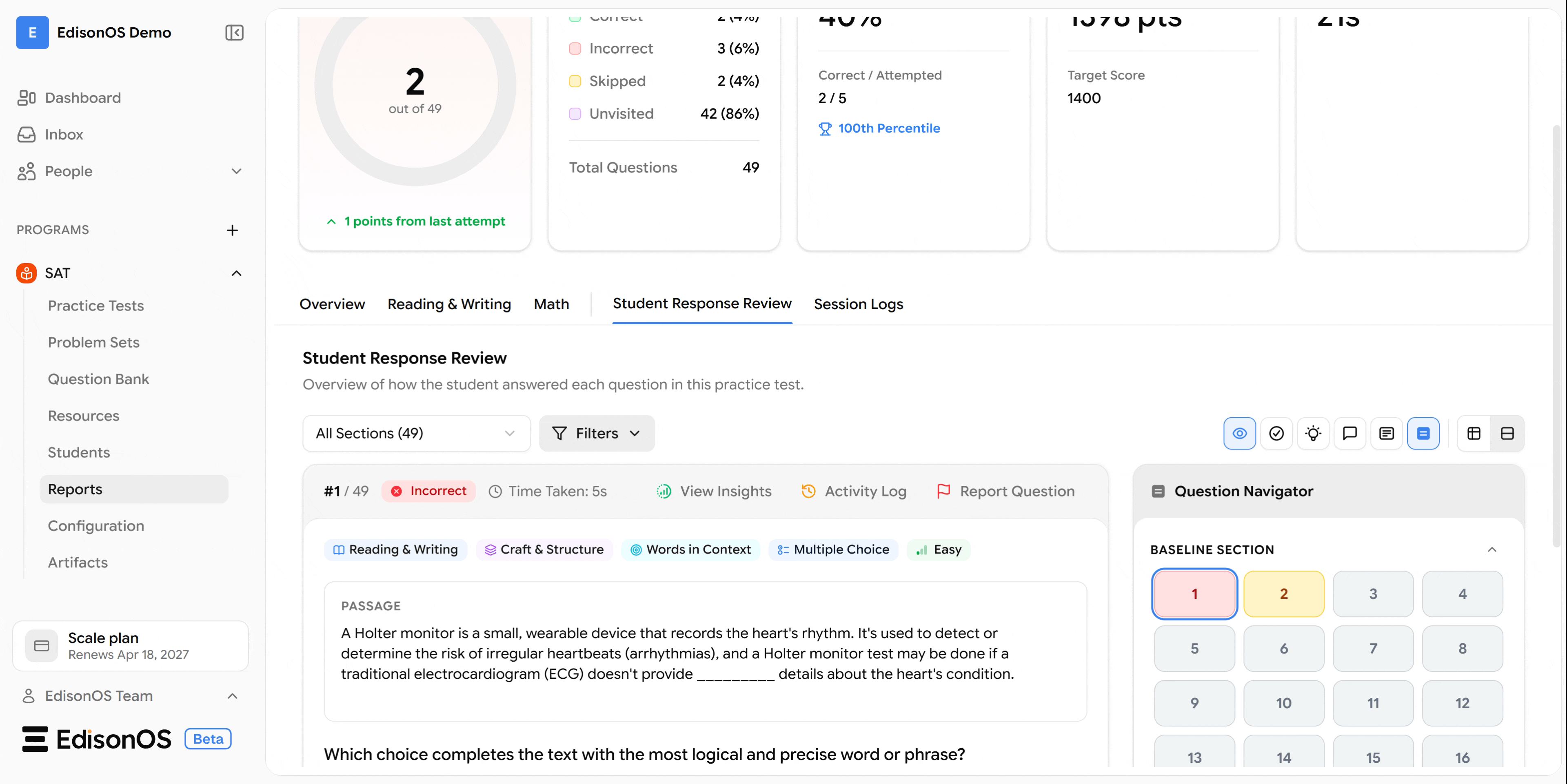This screenshot has height=784, width=1567.
Task: Click the Easy difficulty bars icon
Action: click(921, 550)
